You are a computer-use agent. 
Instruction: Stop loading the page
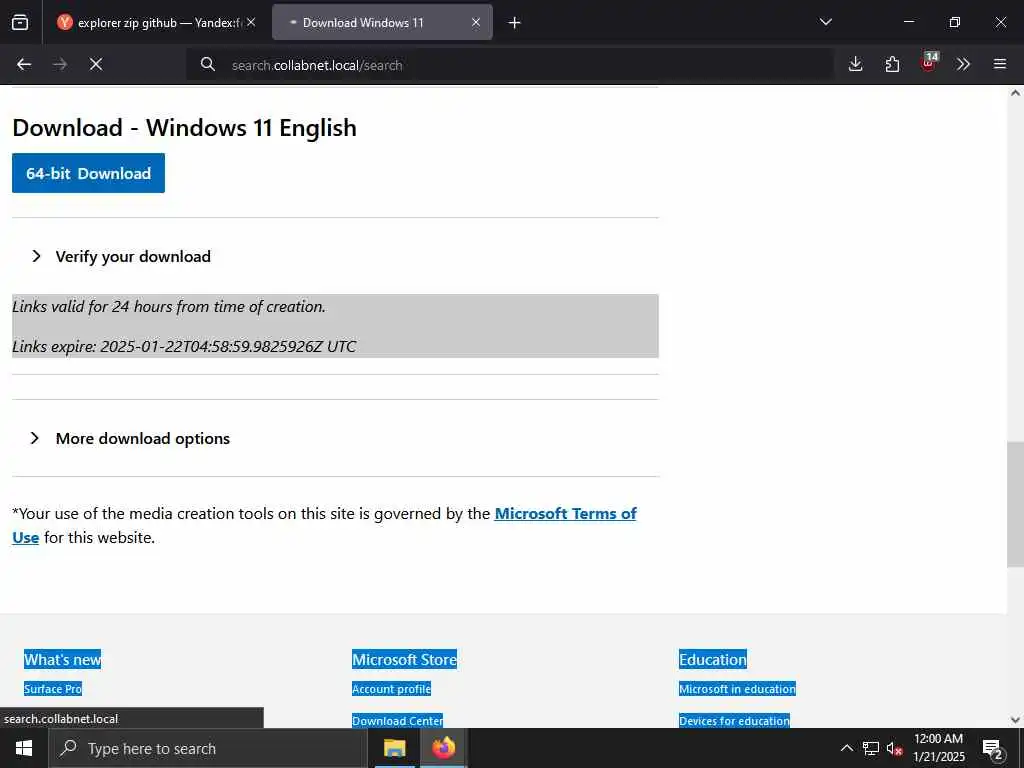pyautogui.click(x=95, y=64)
